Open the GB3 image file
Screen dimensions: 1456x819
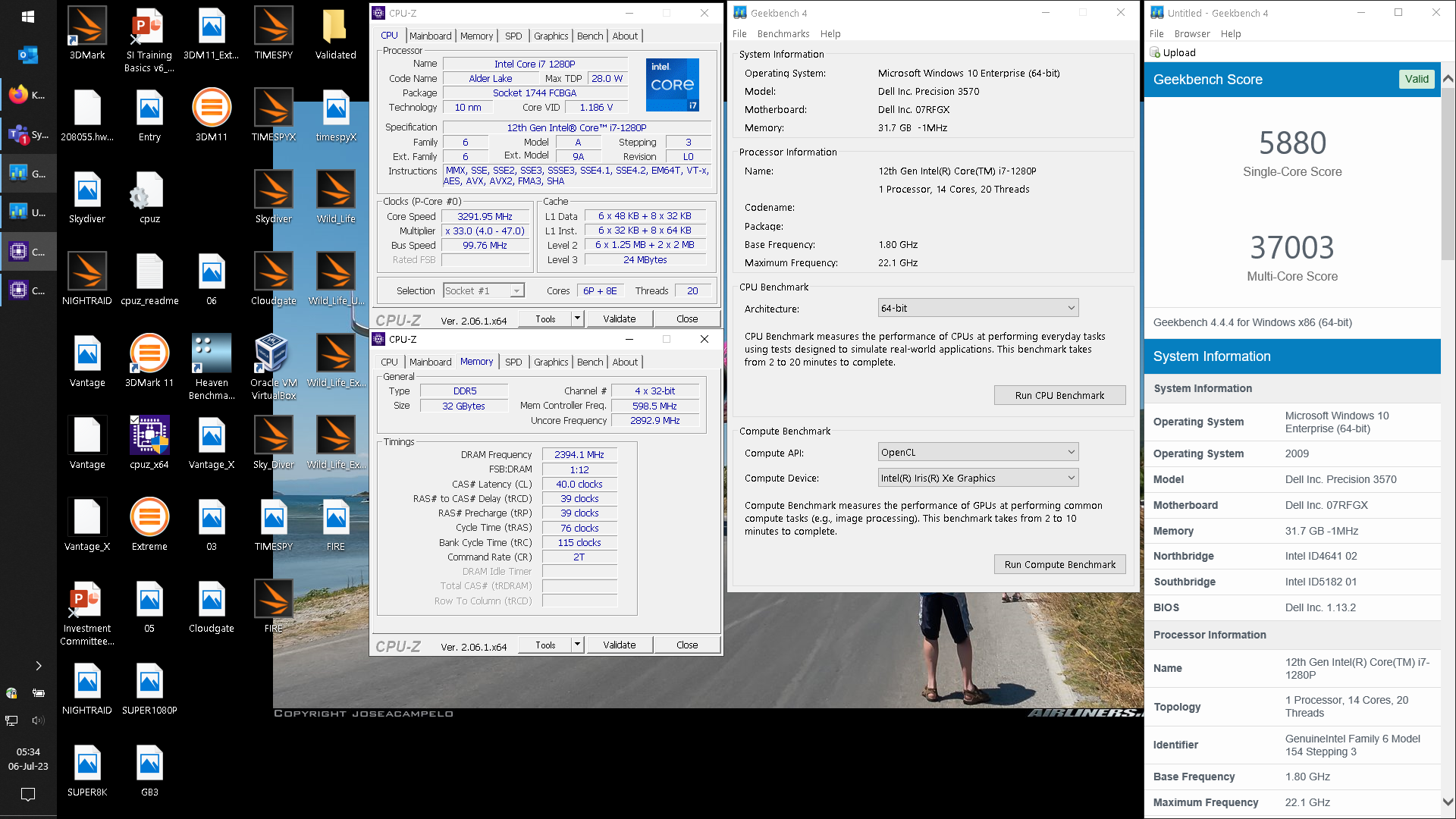[149, 770]
